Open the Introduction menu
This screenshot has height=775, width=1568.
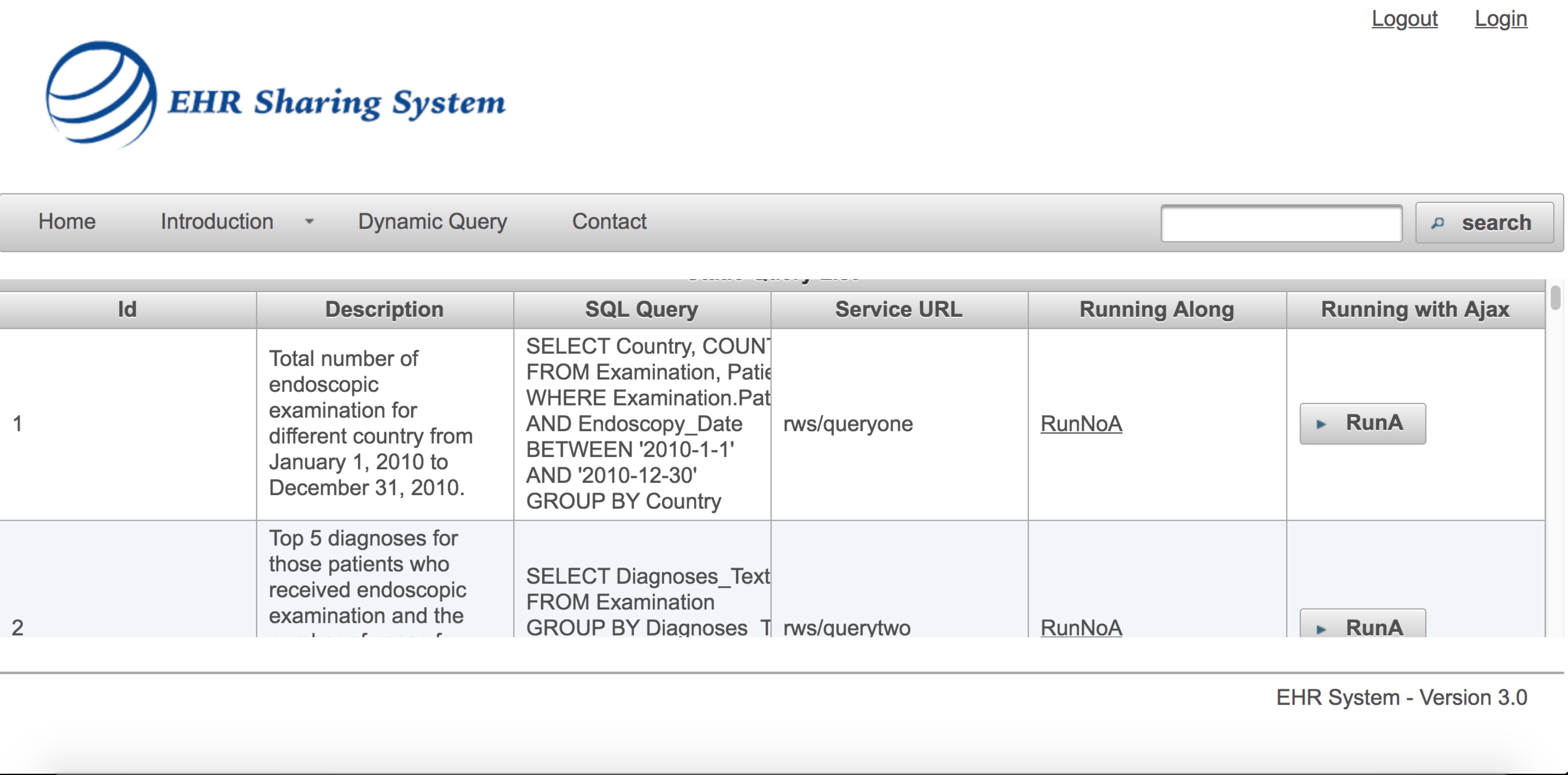point(217,221)
